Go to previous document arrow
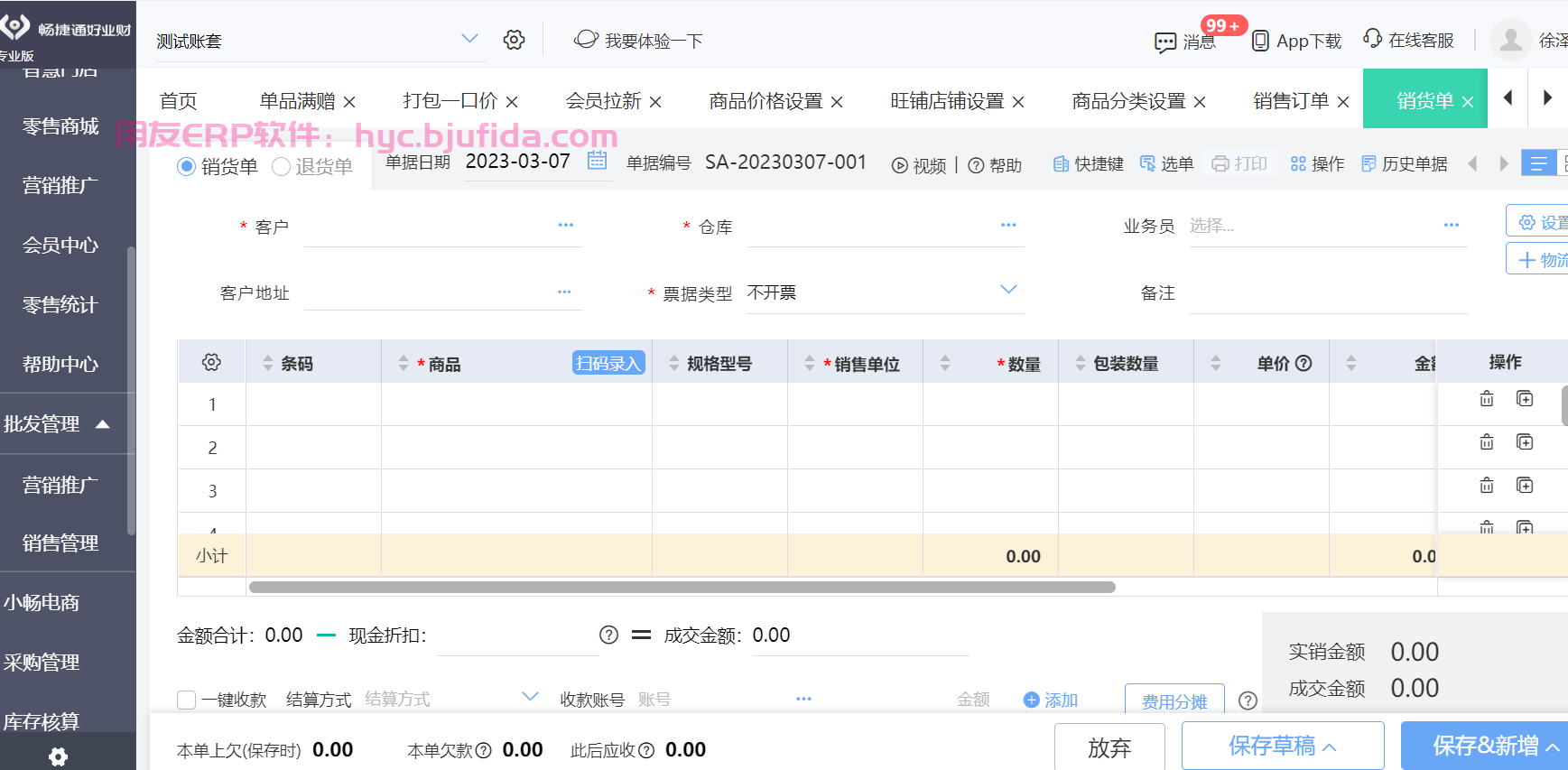 pyautogui.click(x=1472, y=163)
